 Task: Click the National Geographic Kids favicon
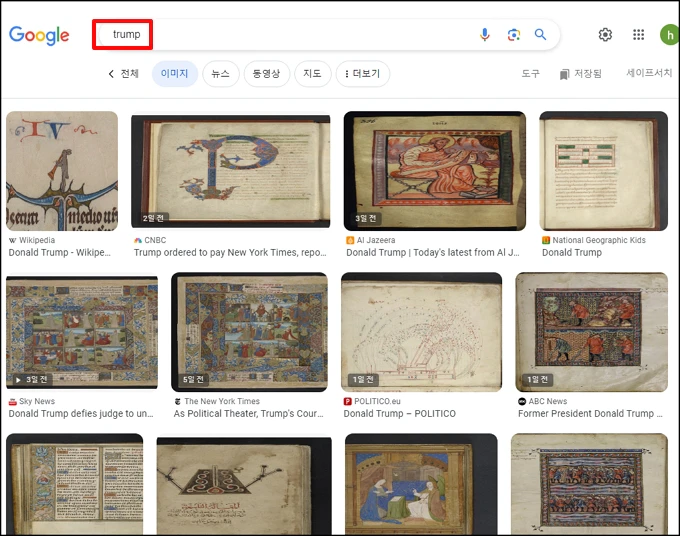click(x=546, y=240)
